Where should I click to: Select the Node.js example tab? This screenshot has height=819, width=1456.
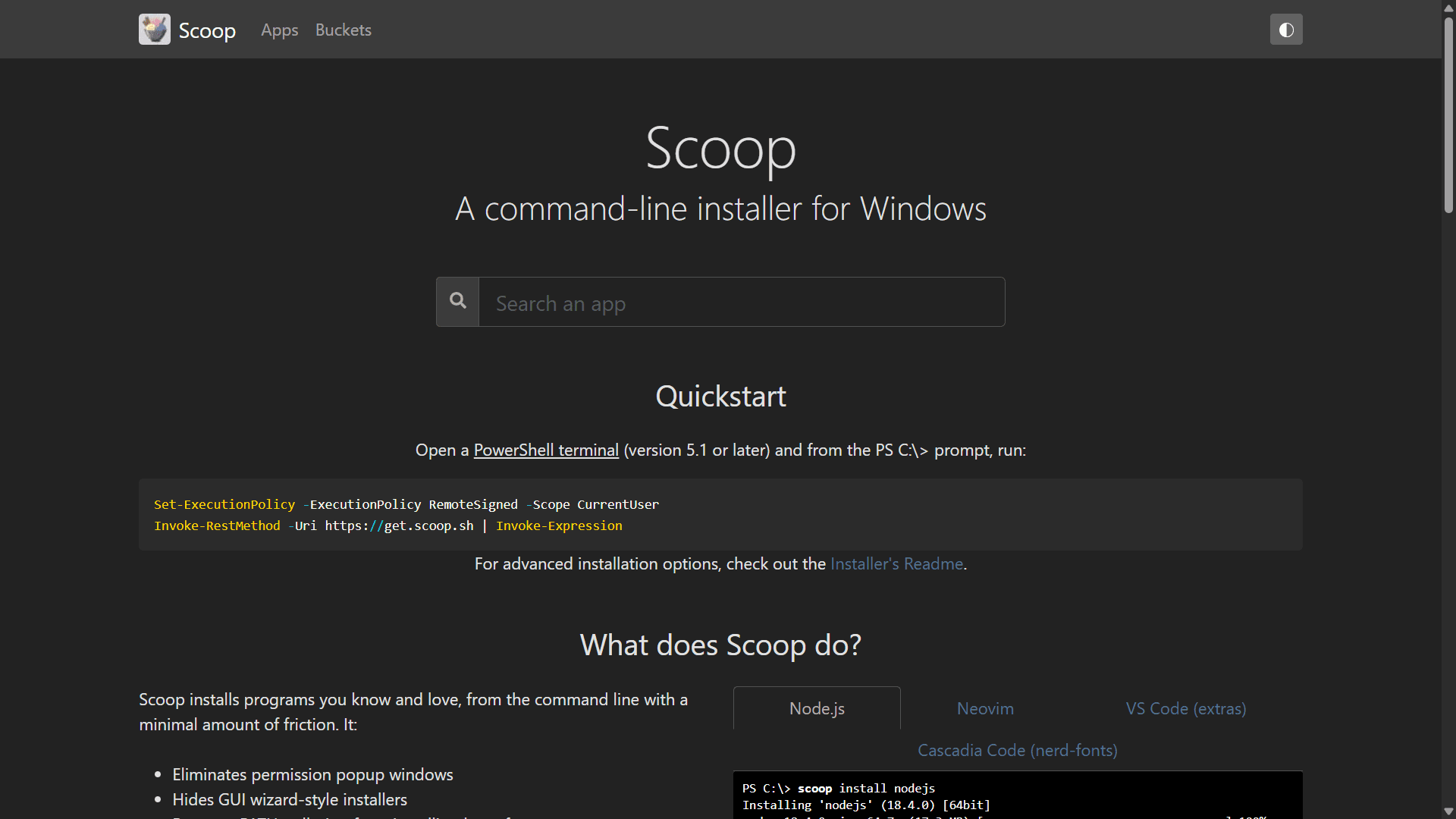[817, 708]
